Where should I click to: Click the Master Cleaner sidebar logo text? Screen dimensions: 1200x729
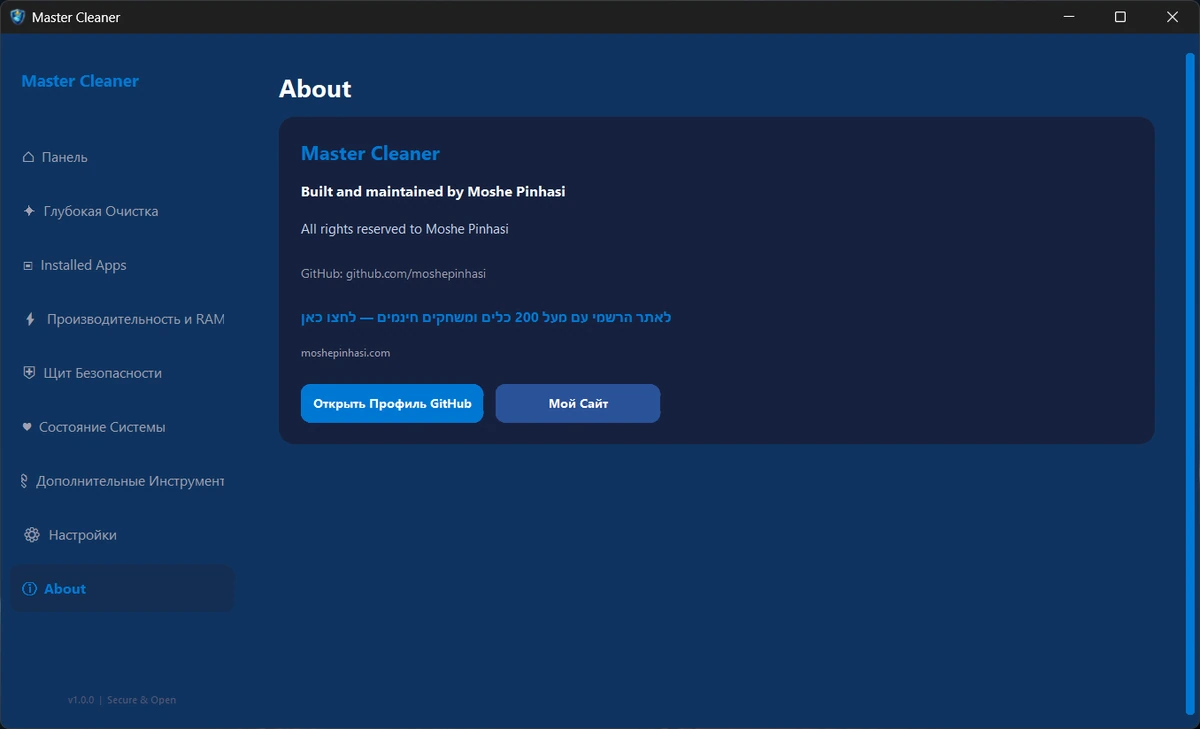80,81
